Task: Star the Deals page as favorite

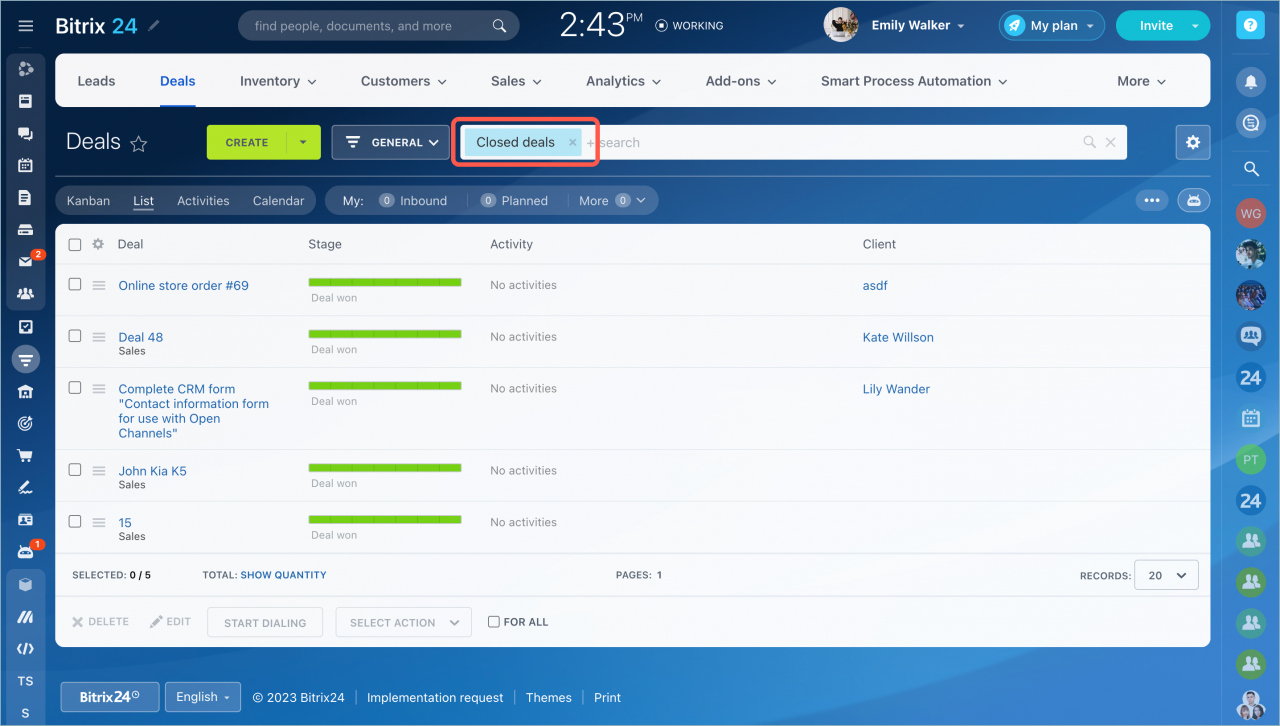Action: (x=139, y=144)
